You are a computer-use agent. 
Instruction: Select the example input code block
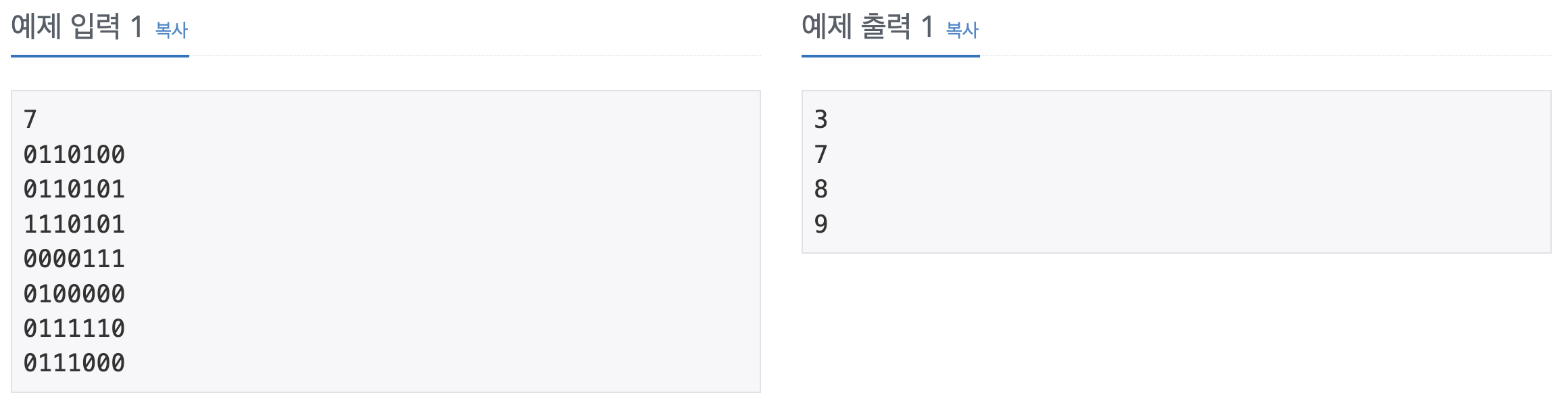click(x=385, y=240)
